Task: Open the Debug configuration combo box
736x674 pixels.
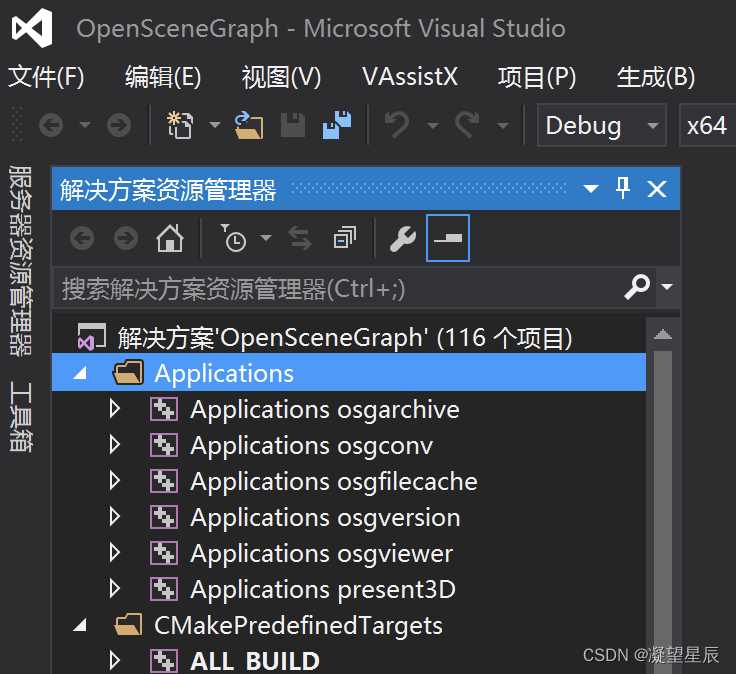Action: point(602,125)
